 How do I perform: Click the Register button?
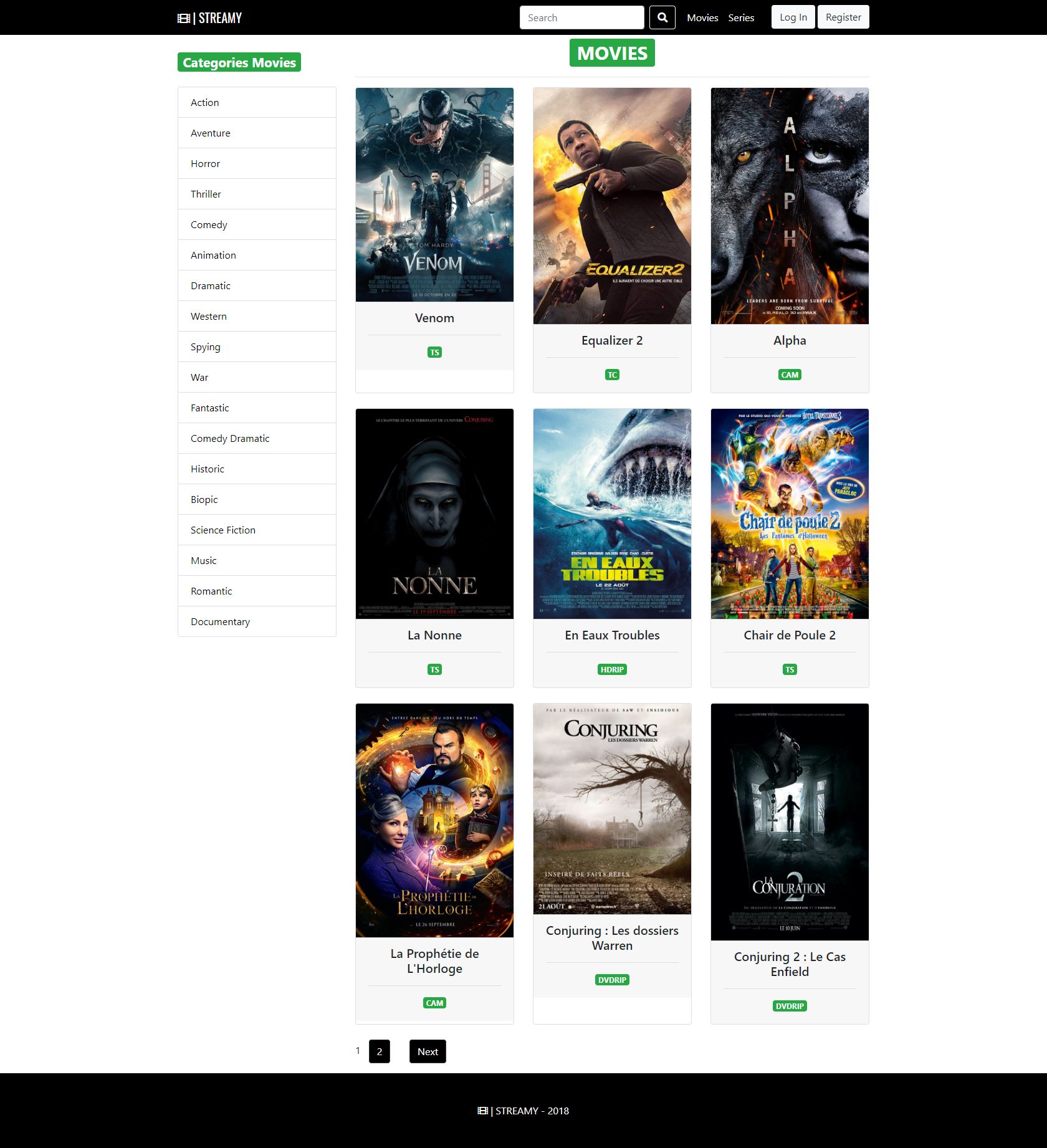[843, 17]
